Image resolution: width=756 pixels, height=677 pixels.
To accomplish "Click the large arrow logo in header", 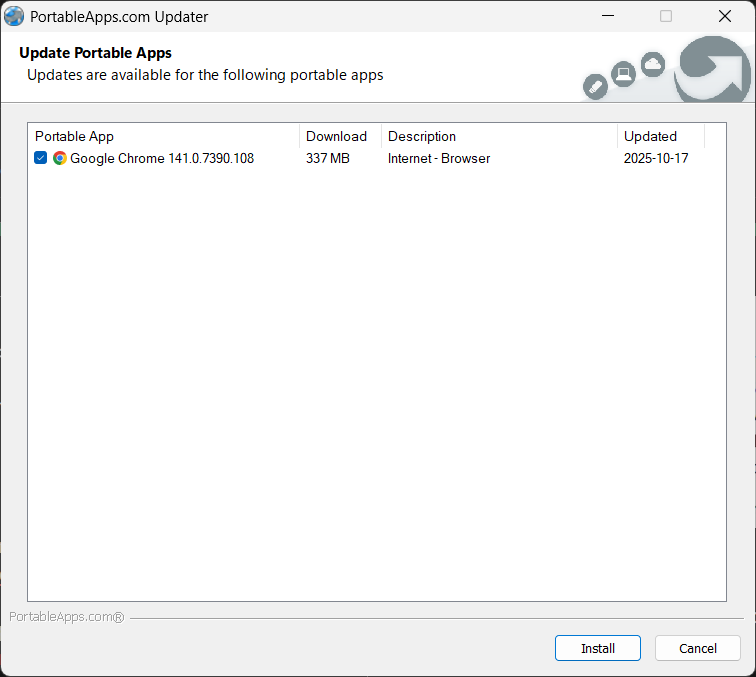I will click(x=713, y=69).
